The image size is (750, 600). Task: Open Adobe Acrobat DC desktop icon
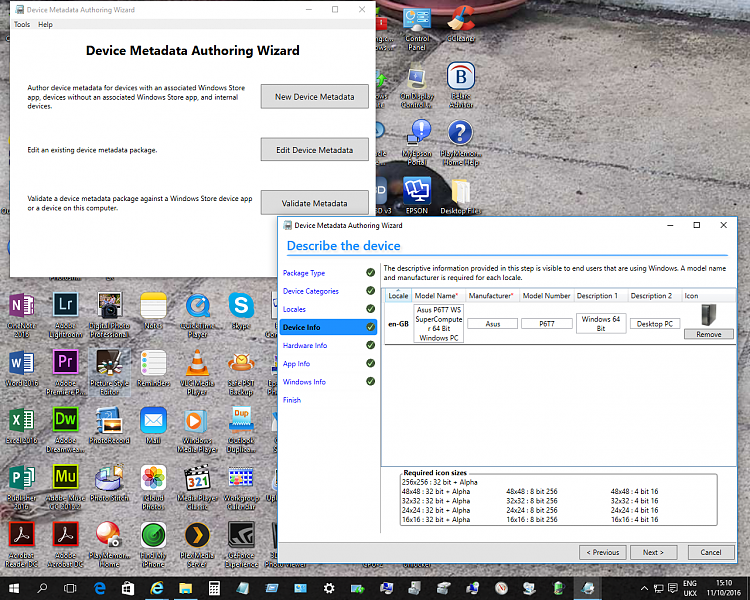tap(66, 545)
